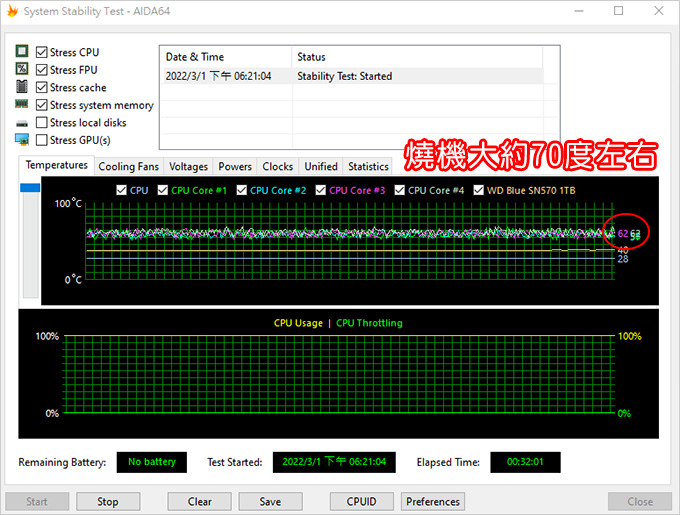Click the percent icon beside Stress FPU
Screen dimensions: 680x515
22,68
